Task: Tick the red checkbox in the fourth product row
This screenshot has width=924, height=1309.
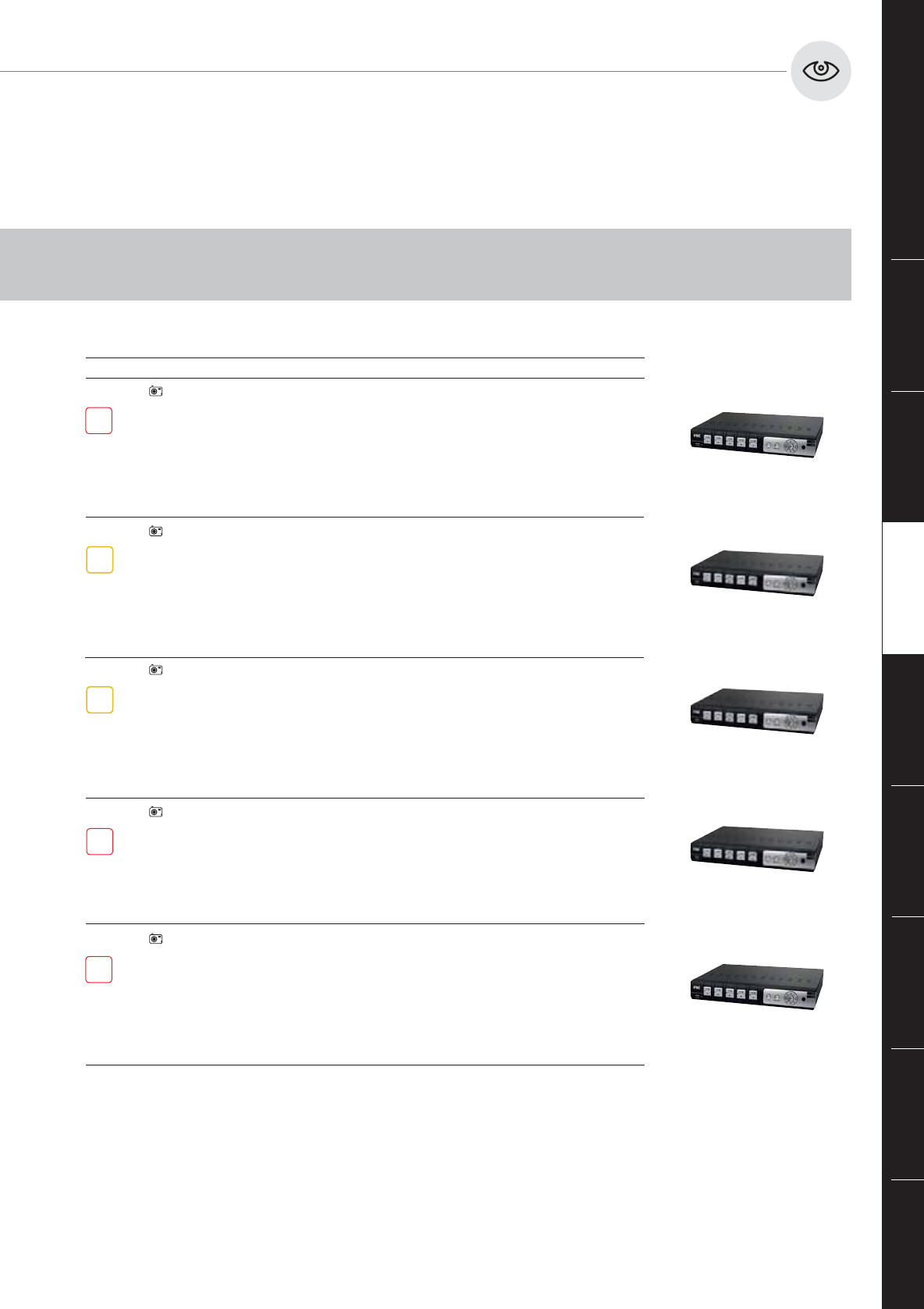Action: click(100, 841)
